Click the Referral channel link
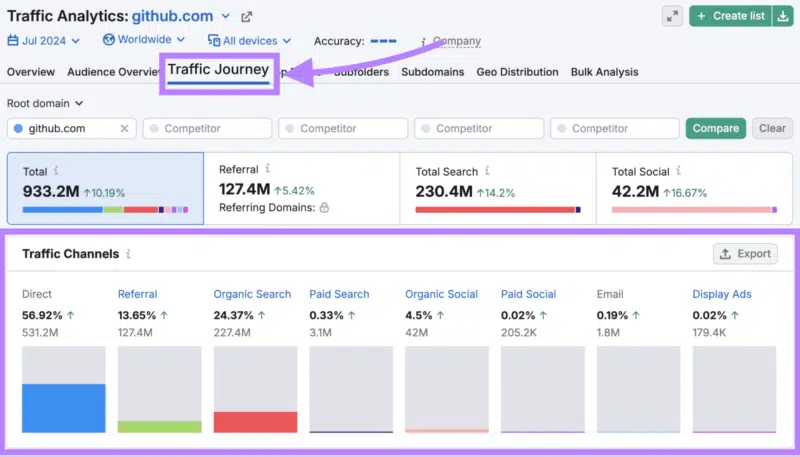 pyautogui.click(x=137, y=294)
